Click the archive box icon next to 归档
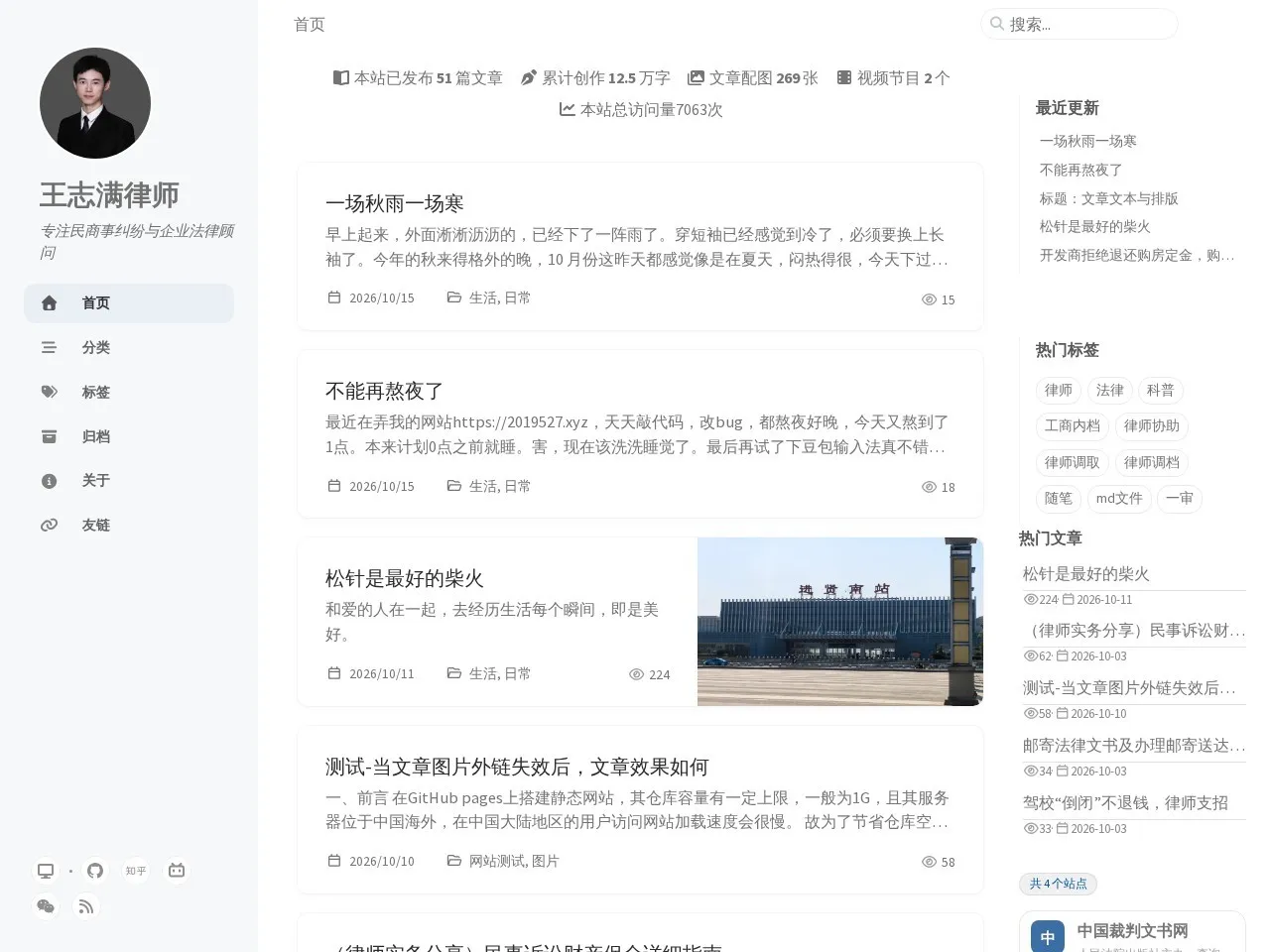 click(x=49, y=436)
